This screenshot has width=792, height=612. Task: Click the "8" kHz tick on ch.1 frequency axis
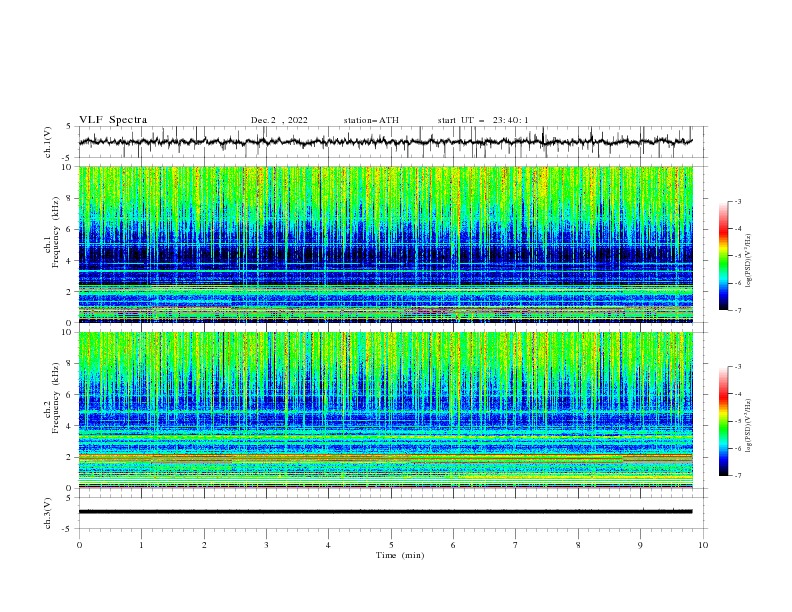[x=70, y=198]
